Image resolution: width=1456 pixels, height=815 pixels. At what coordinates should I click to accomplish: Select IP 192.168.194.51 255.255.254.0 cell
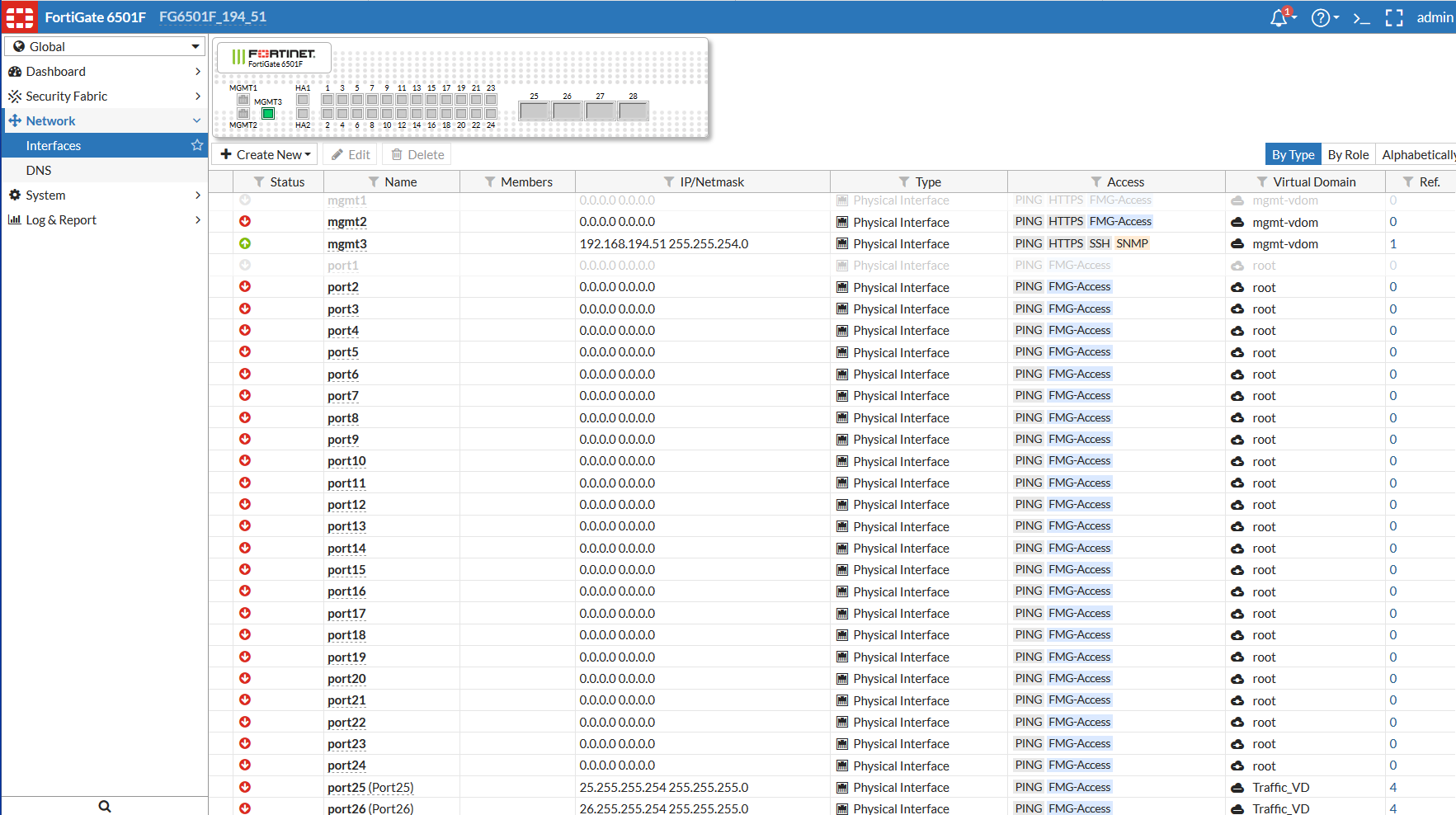click(664, 243)
